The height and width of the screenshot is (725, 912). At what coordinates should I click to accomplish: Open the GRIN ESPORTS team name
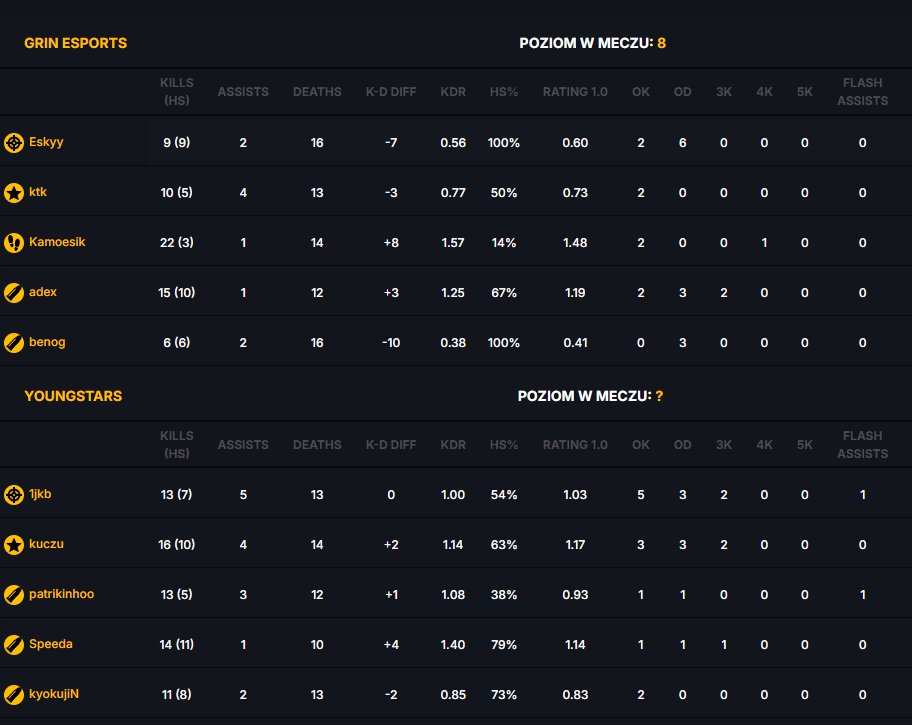point(76,43)
